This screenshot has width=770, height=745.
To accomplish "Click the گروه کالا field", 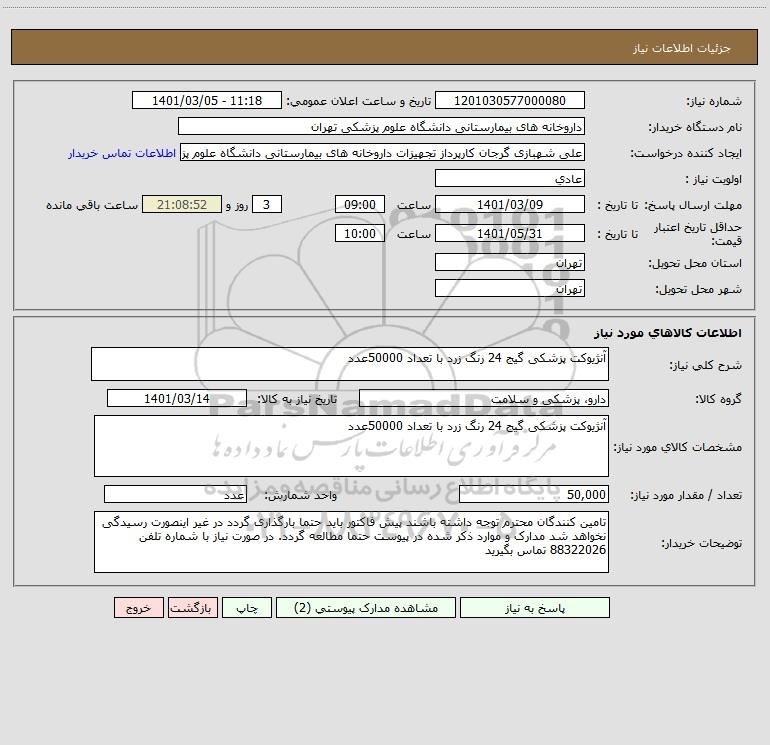I will pyautogui.click(x=484, y=398).
